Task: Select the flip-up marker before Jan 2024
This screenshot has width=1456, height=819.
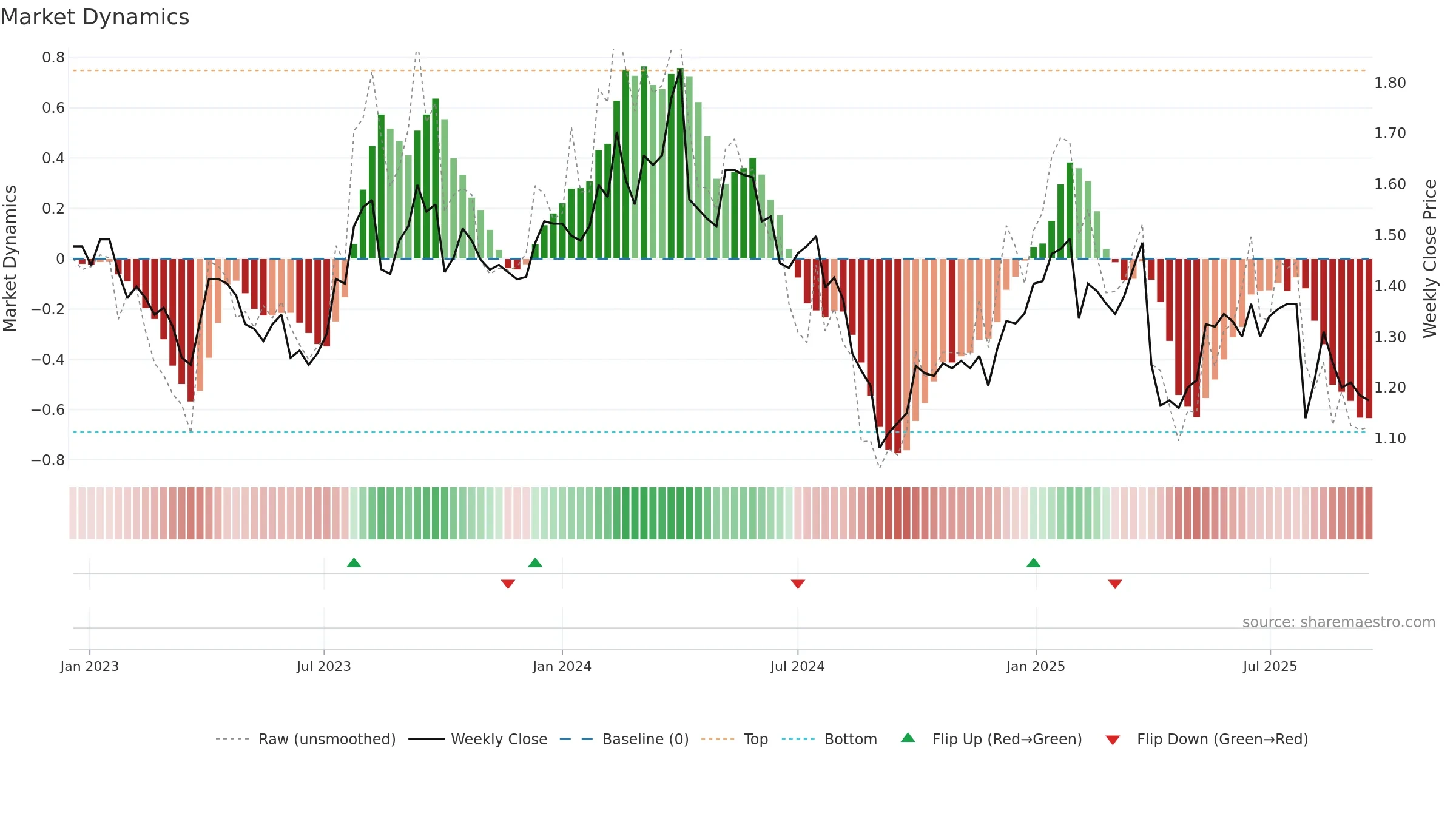Action: click(535, 562)
